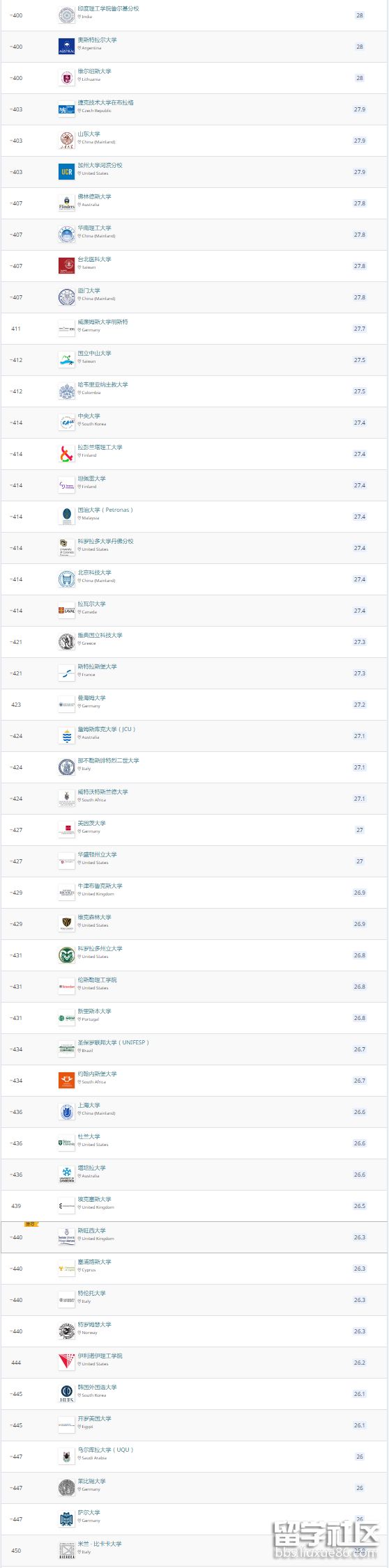The image size is (389, 1568).
Task: Click the snowflake logo for 堪培拉大学
Action: point(66,1174)
